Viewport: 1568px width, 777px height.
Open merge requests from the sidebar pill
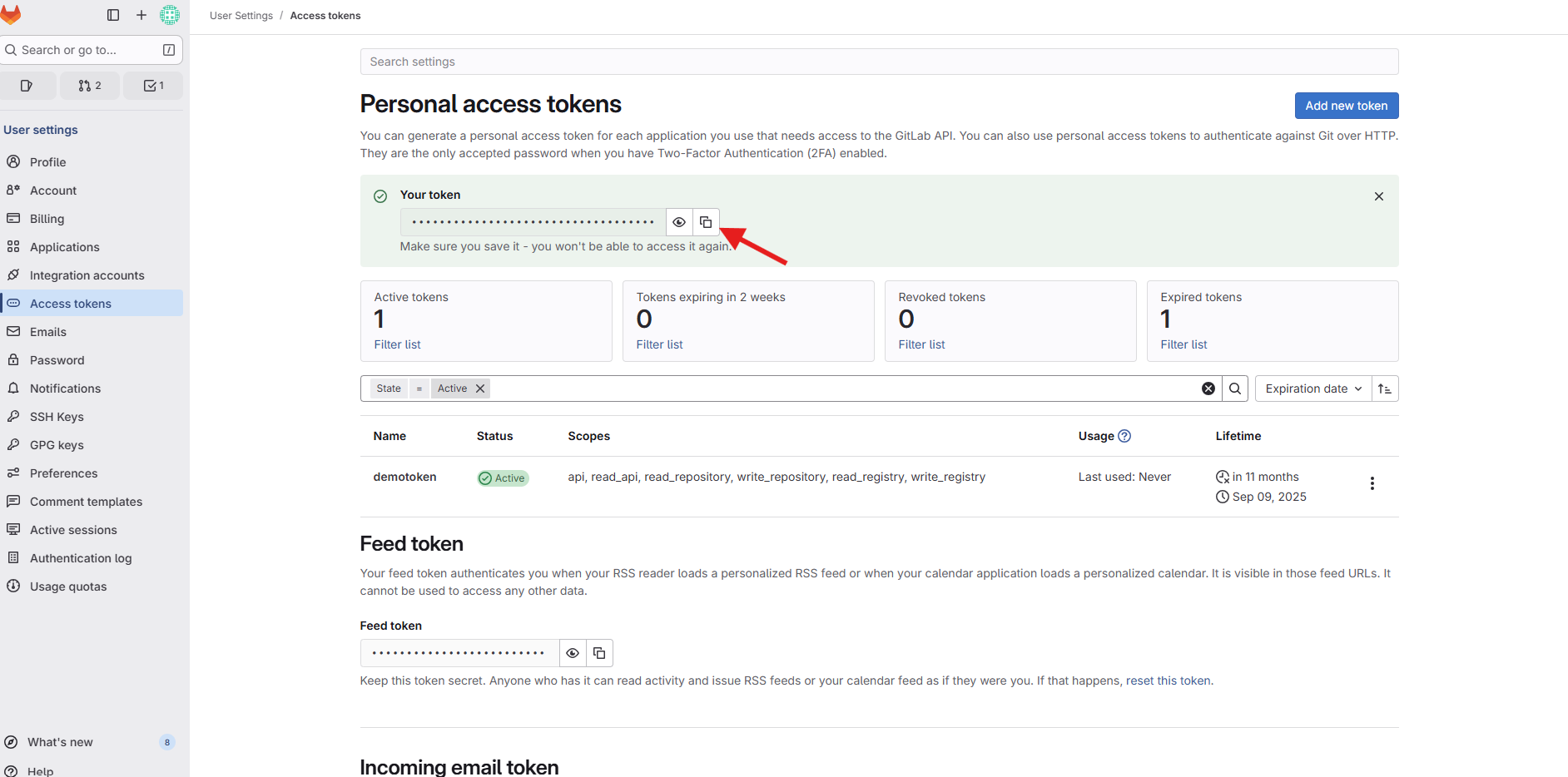(x=90, y=85)
